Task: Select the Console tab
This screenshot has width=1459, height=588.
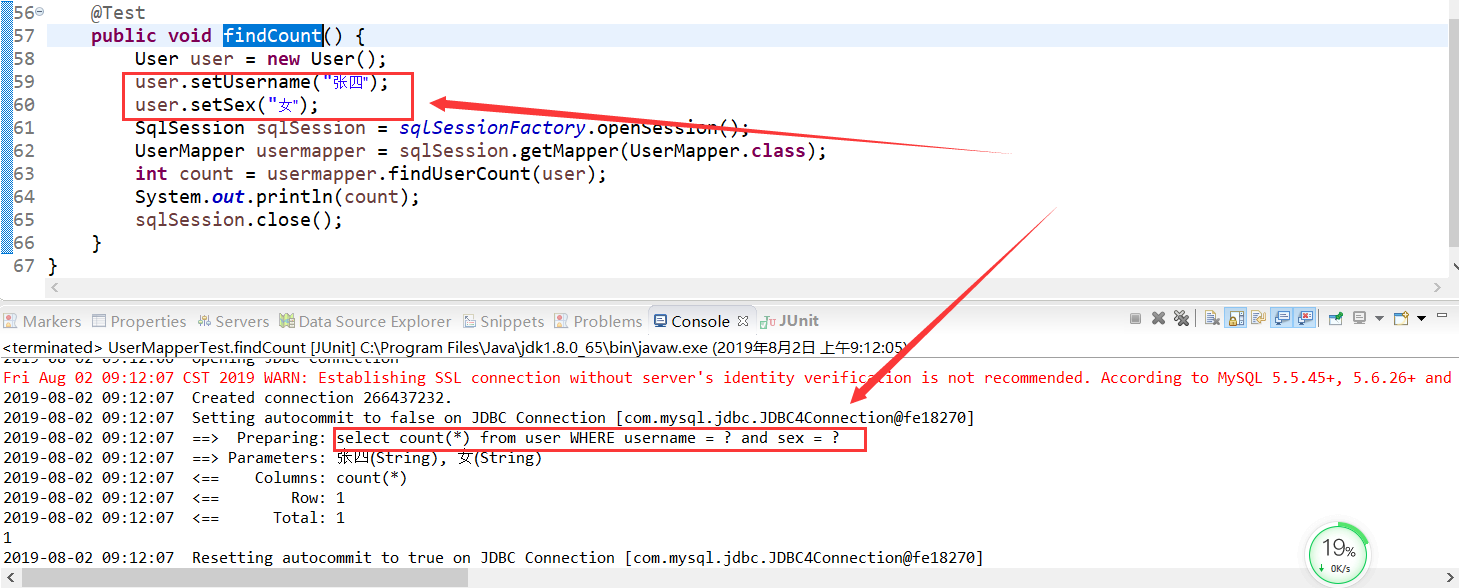Action: (700, 321)
